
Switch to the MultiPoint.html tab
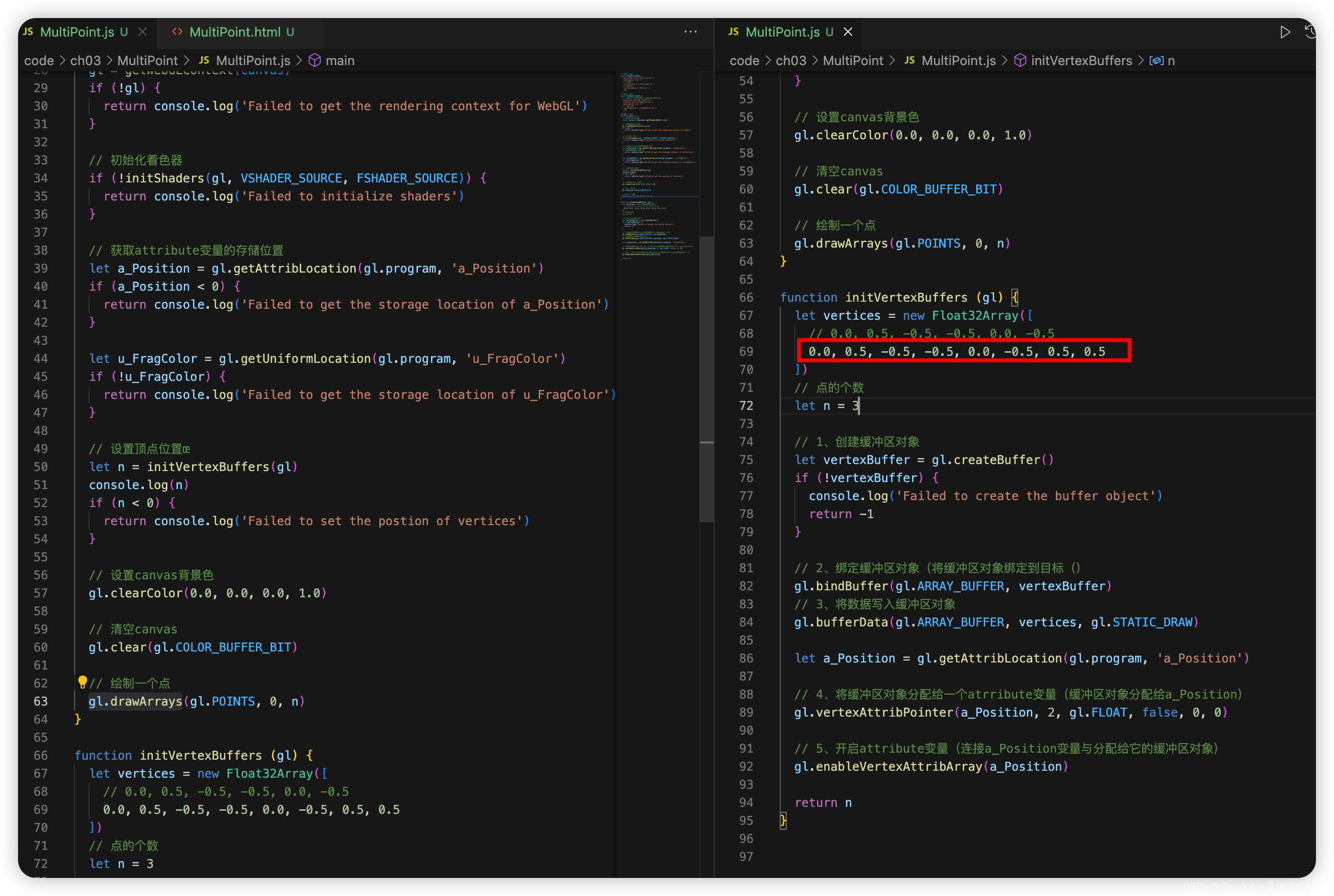point(235,32)
